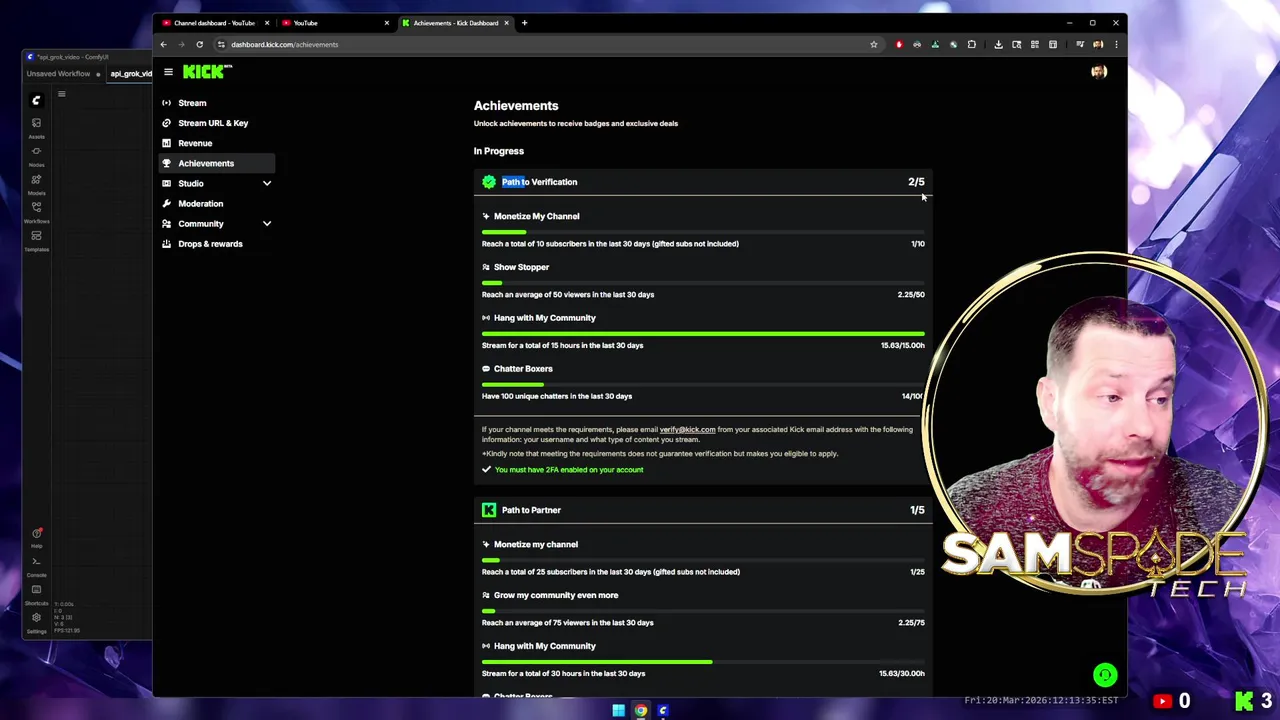Click the Path to Verification 2/5 counter

coord(916,182)
